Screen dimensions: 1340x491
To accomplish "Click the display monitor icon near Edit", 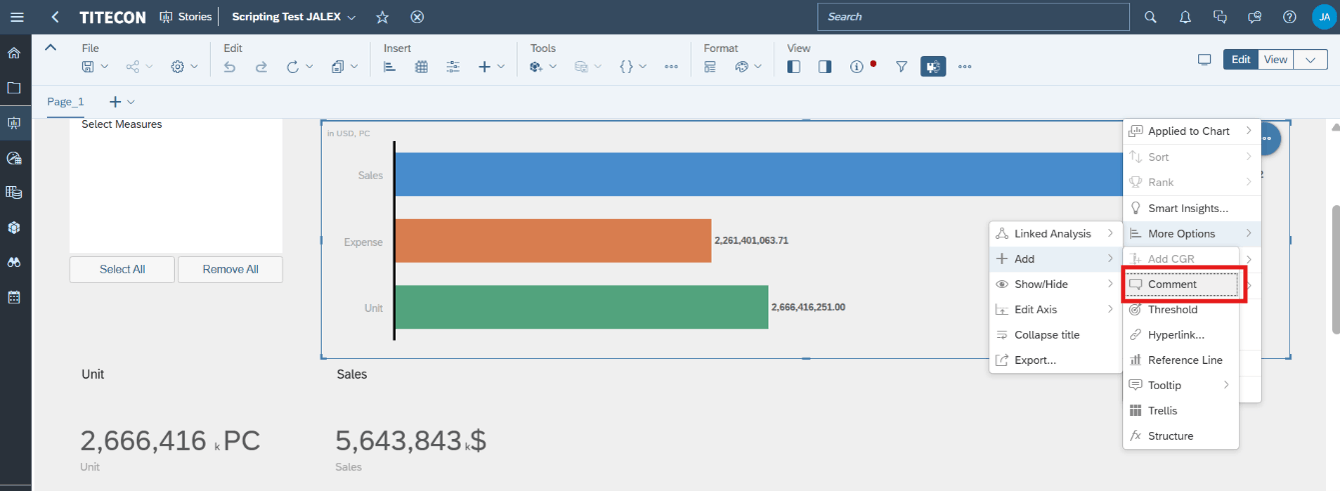I will click(x=1205, y=60).
